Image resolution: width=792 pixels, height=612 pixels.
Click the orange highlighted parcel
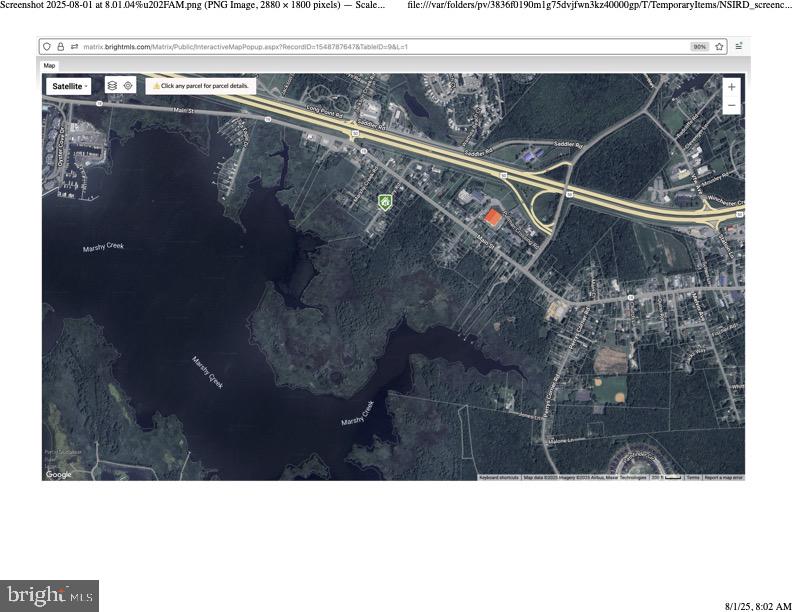pyautogui.click(x=491, y=217)
